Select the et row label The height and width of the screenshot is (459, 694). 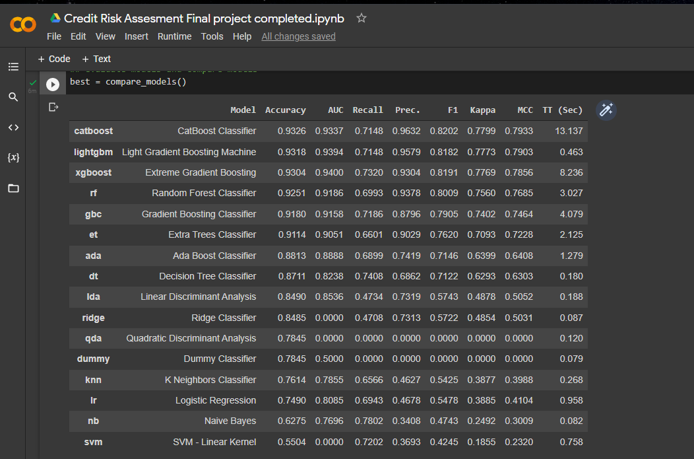coord(93,235)
